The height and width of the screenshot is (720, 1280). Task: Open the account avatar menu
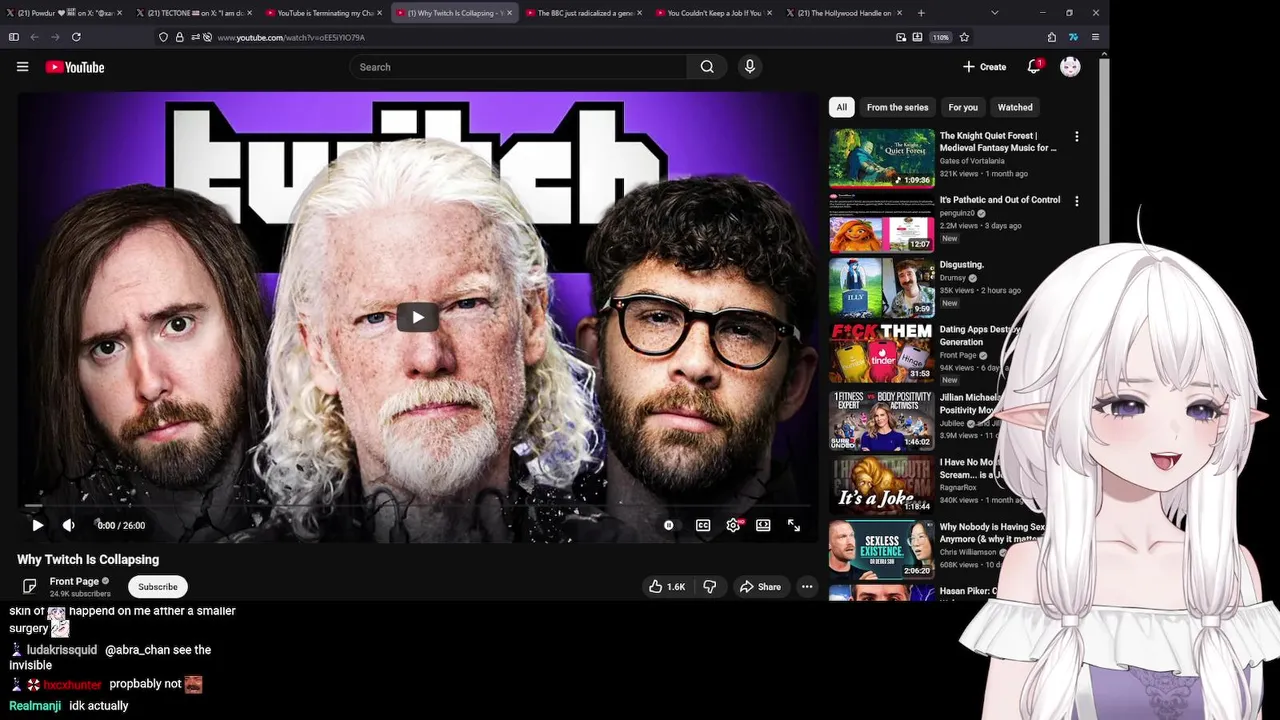1070,67
